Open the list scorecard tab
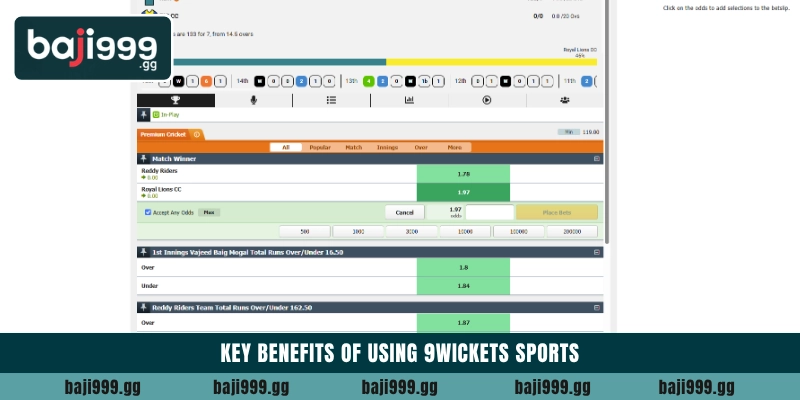 (331, 100)
